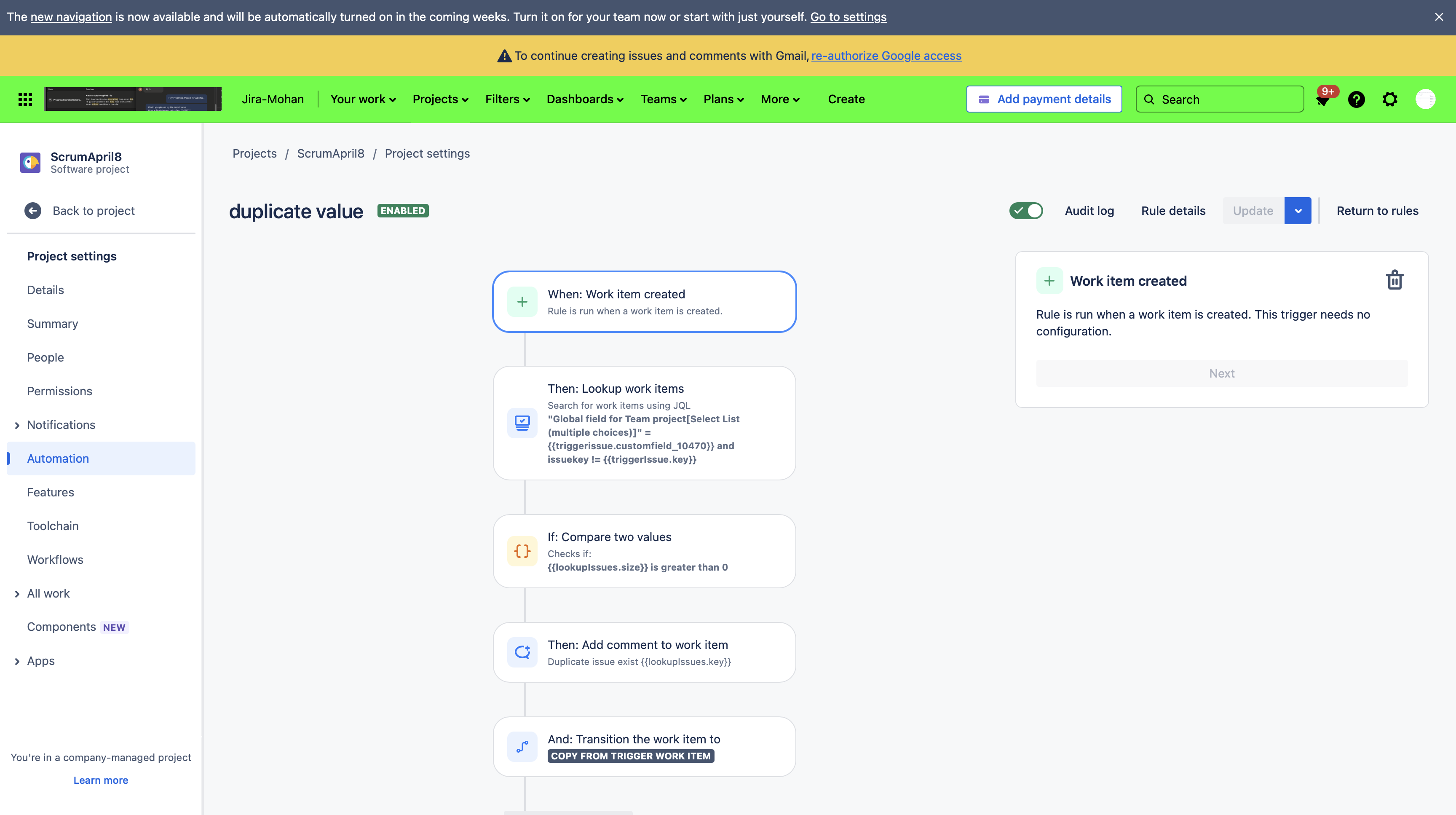
Task: Open the help question mark icon
Action: pos(1356,99)
